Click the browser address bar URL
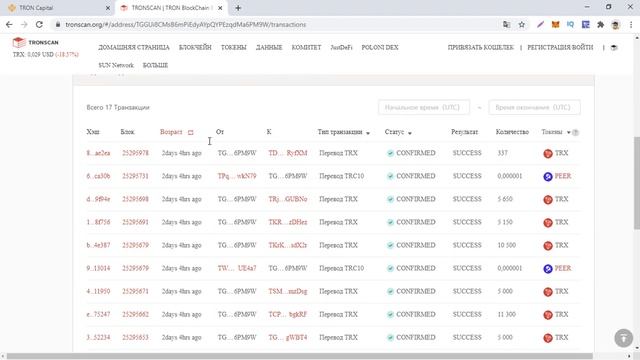 [x=186, y=24]
